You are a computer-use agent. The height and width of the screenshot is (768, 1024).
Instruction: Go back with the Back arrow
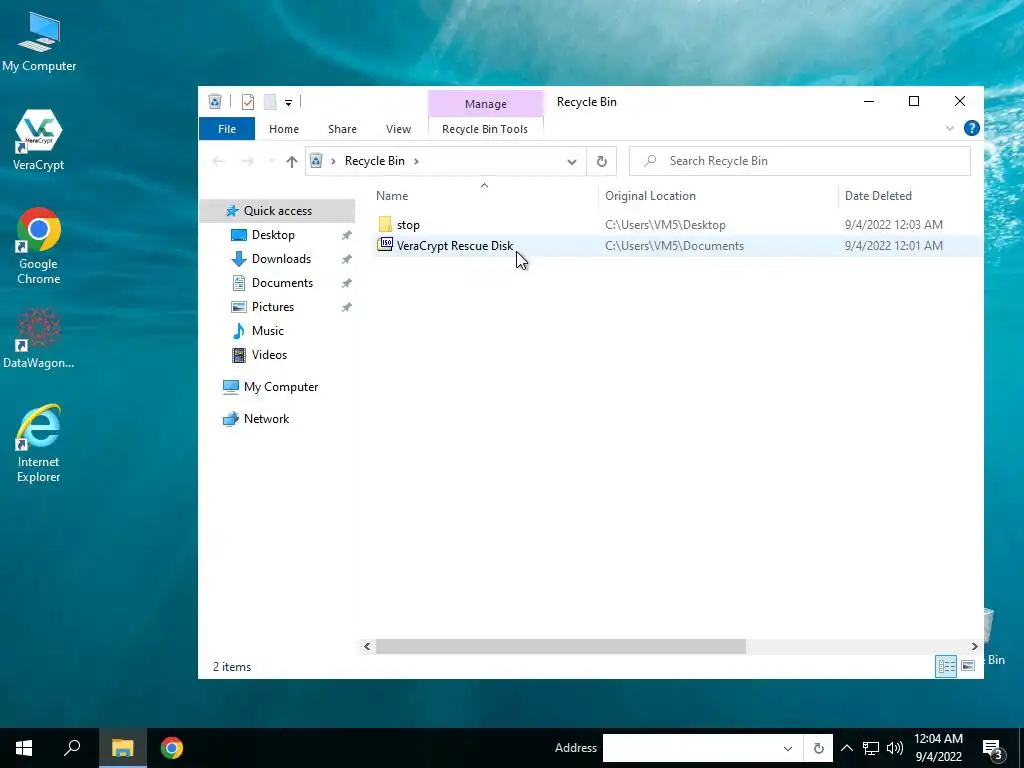pyautogui.click(x=218, y=161)
